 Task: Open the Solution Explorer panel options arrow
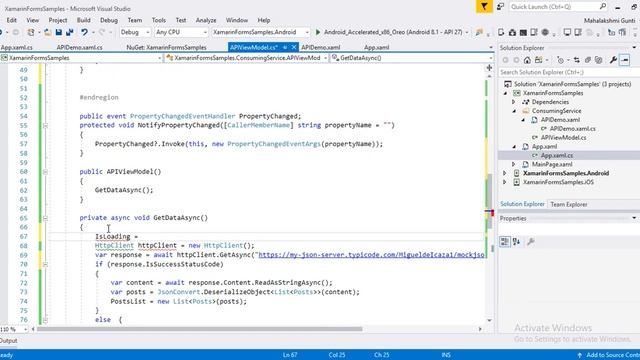[634, 48]
